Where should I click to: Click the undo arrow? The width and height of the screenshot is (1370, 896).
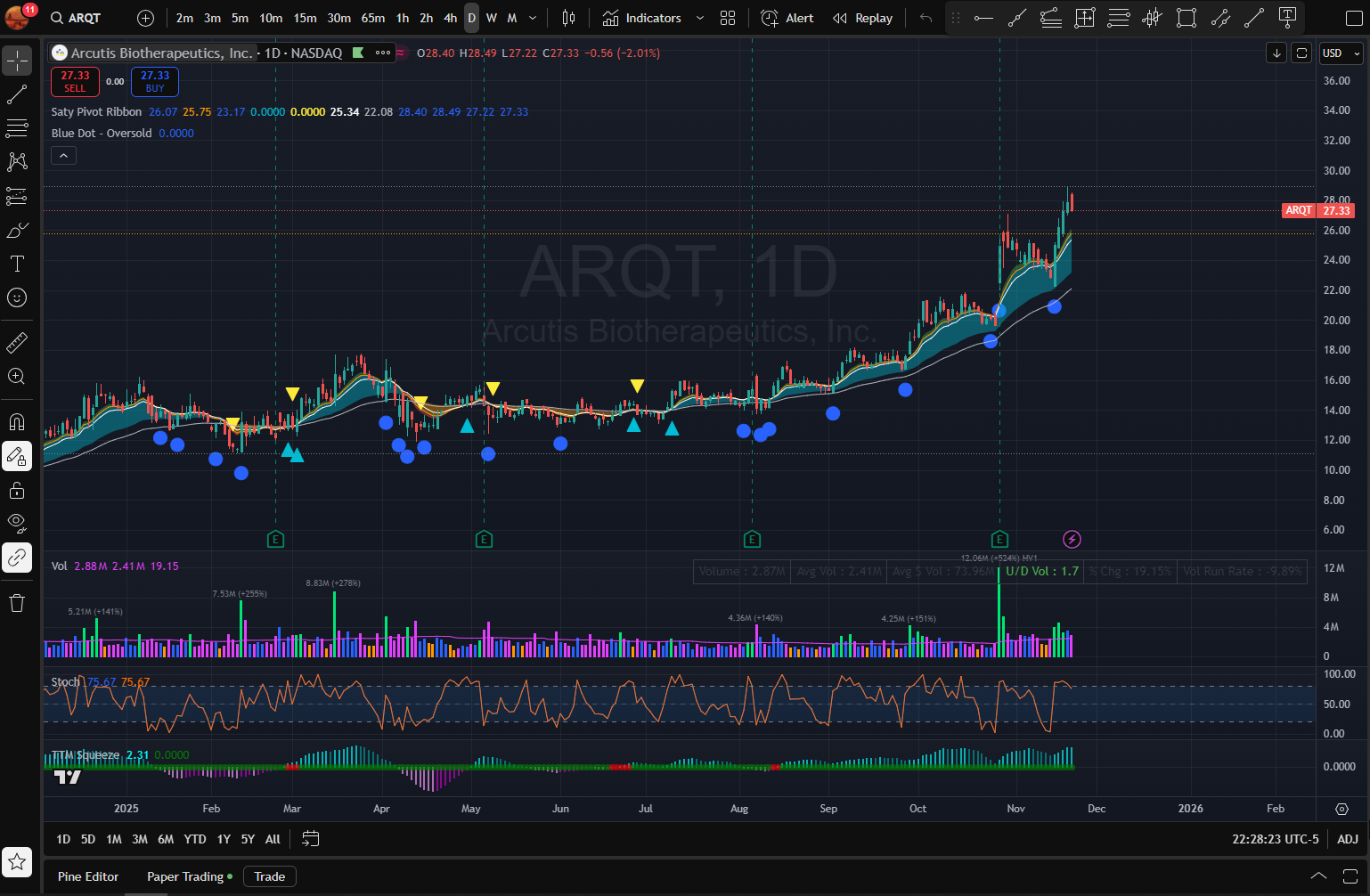click(x=926, y=18)
